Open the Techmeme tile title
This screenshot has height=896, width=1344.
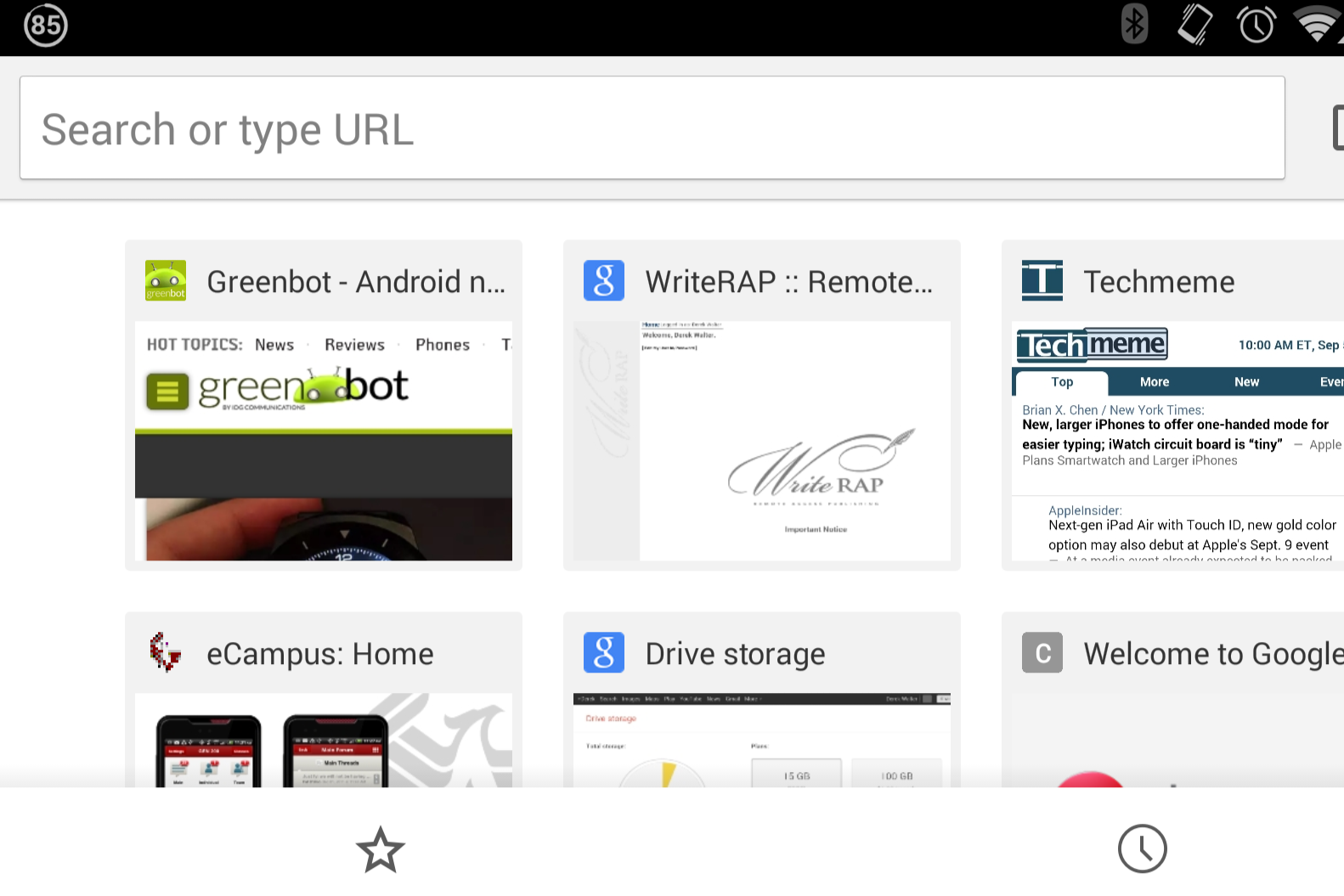[1159, 282]
